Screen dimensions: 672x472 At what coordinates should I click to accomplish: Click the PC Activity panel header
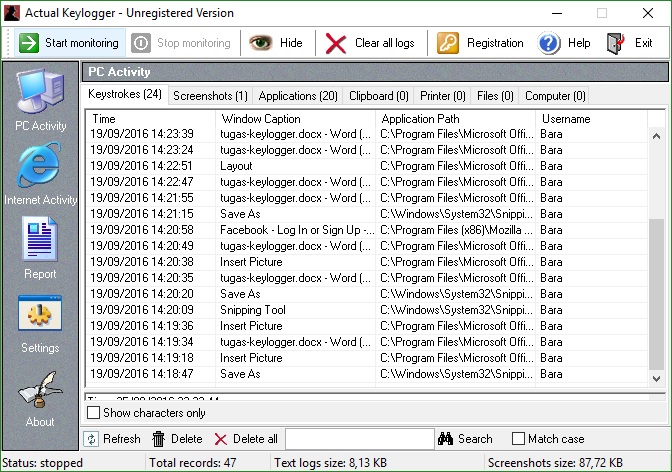coord(375,72)
